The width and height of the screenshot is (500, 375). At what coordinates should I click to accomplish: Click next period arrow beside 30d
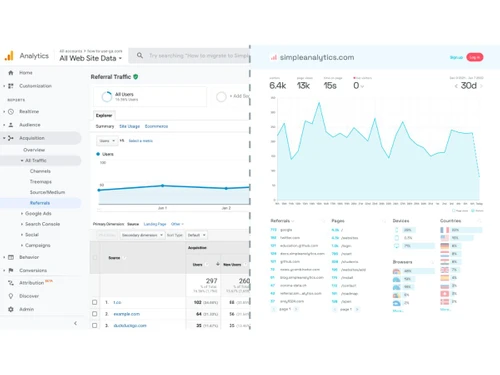[481, 86]
